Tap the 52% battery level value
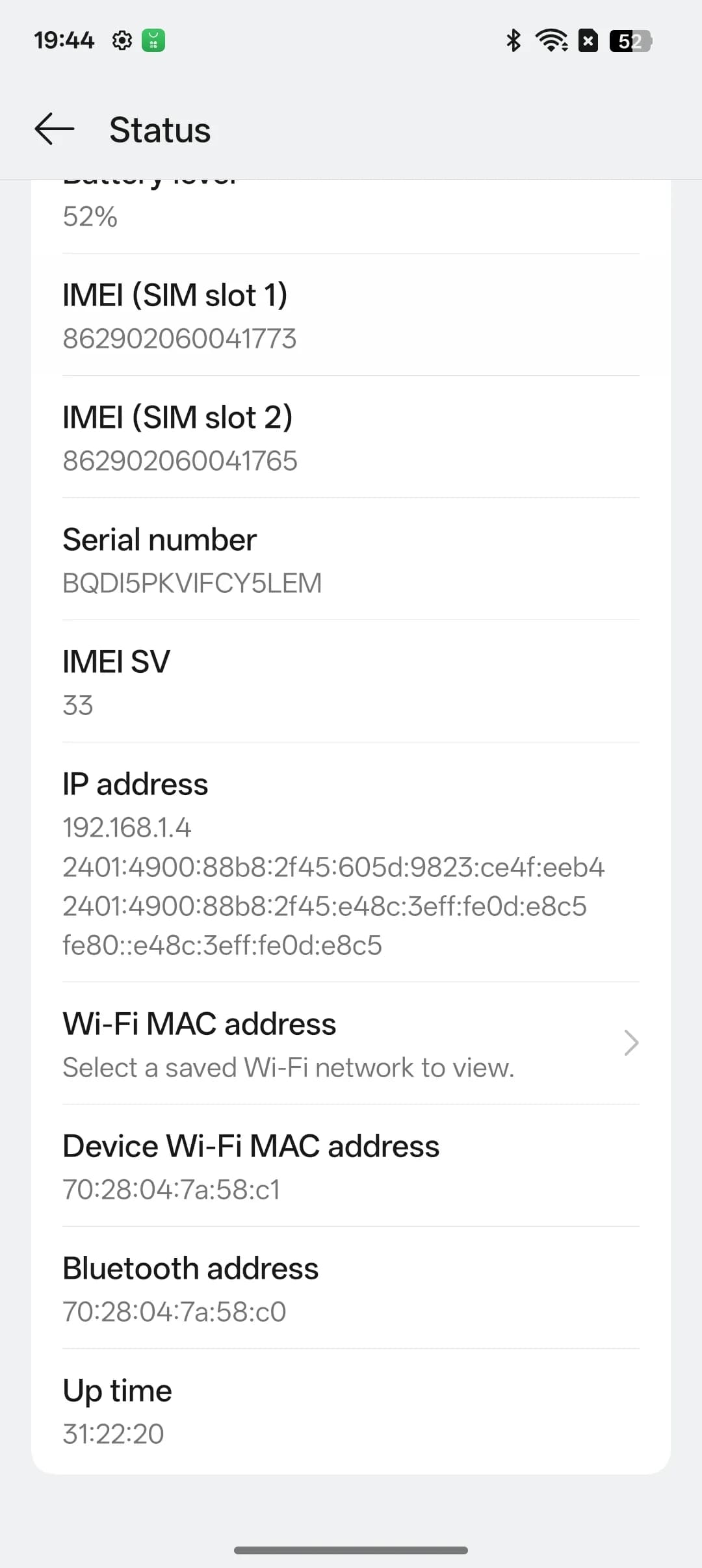This screenshot has height=1568, width=702. point(90,216)
